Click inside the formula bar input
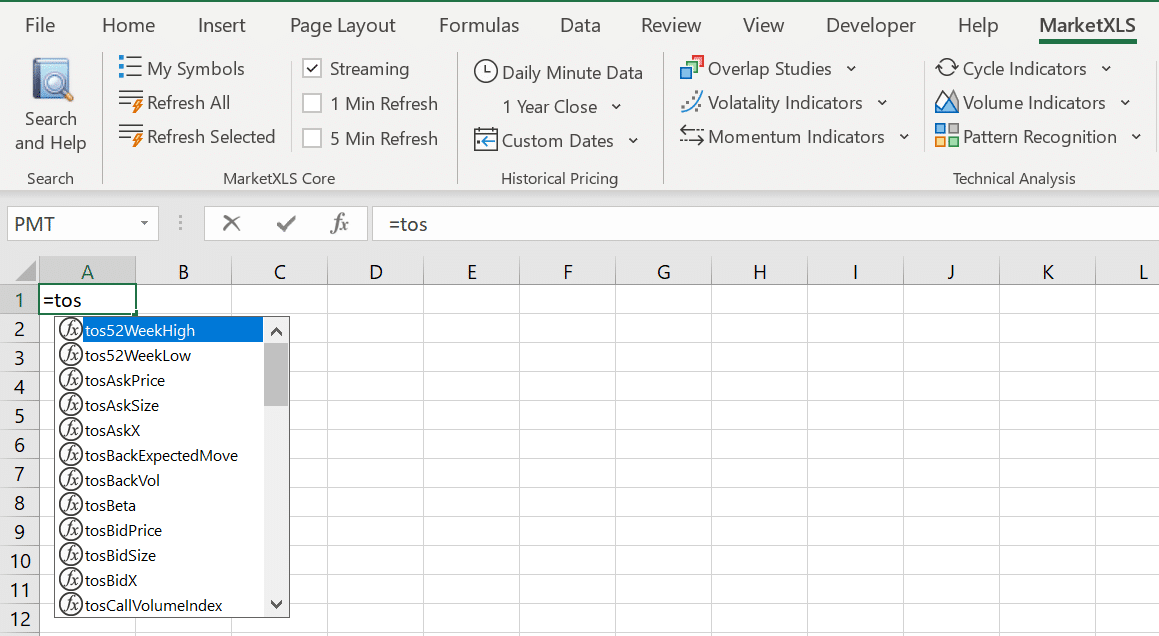This screenshot has width=1159, height=636. coord(765,223)
